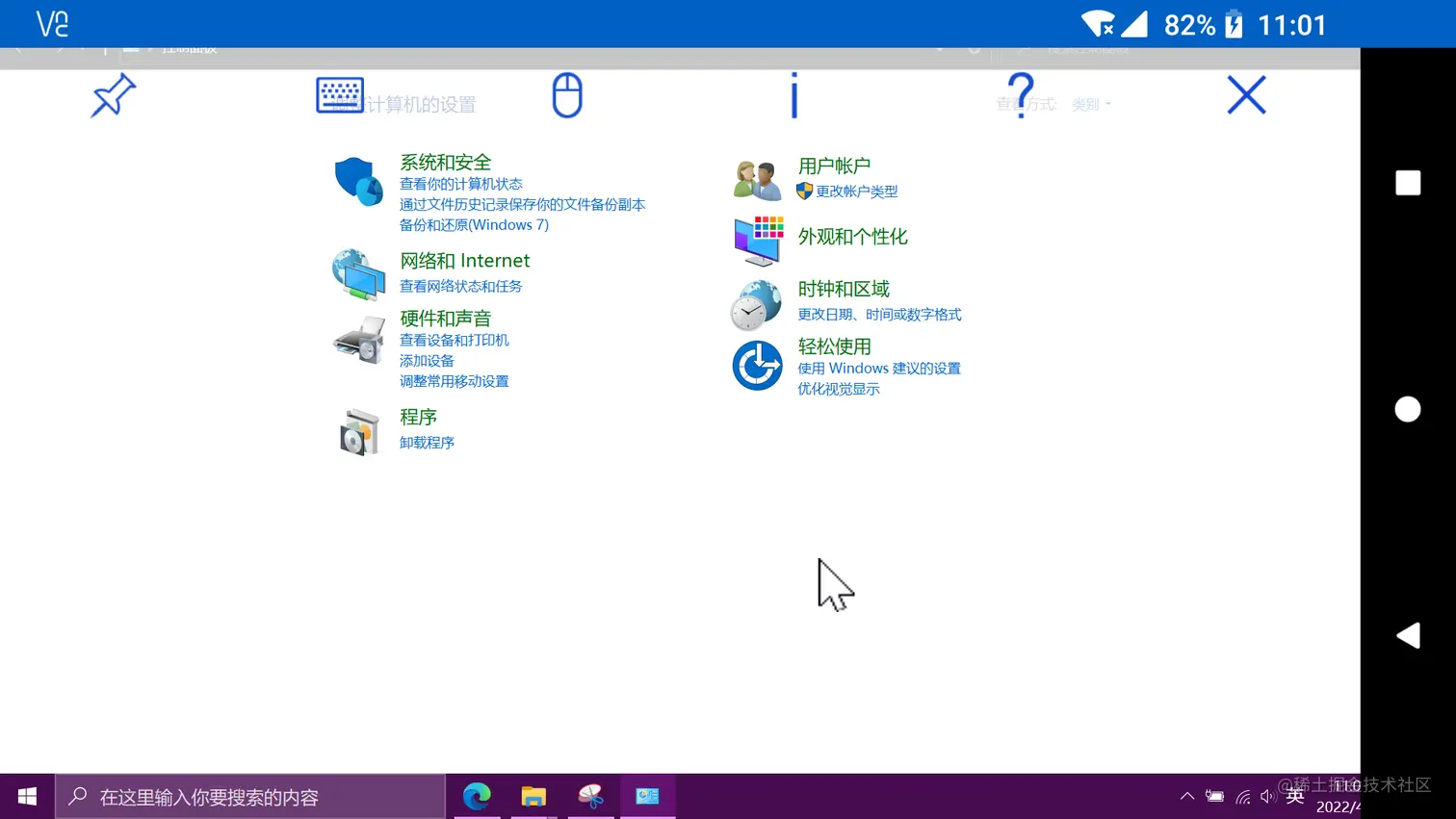View session info via the "i" icon

coord(793,95)
